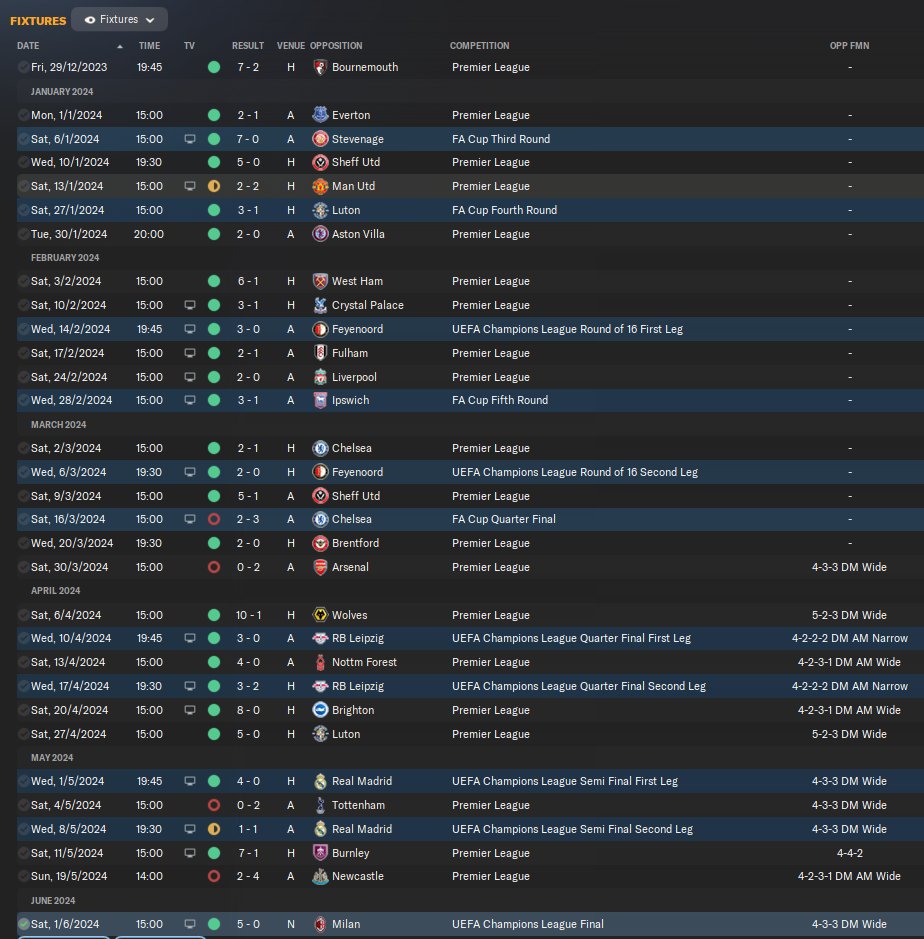The width and height of the screenshot is (924, 939).
Task: Open the Real Madrid team link on 1/5/2024
Action: (x=362, y=781)
